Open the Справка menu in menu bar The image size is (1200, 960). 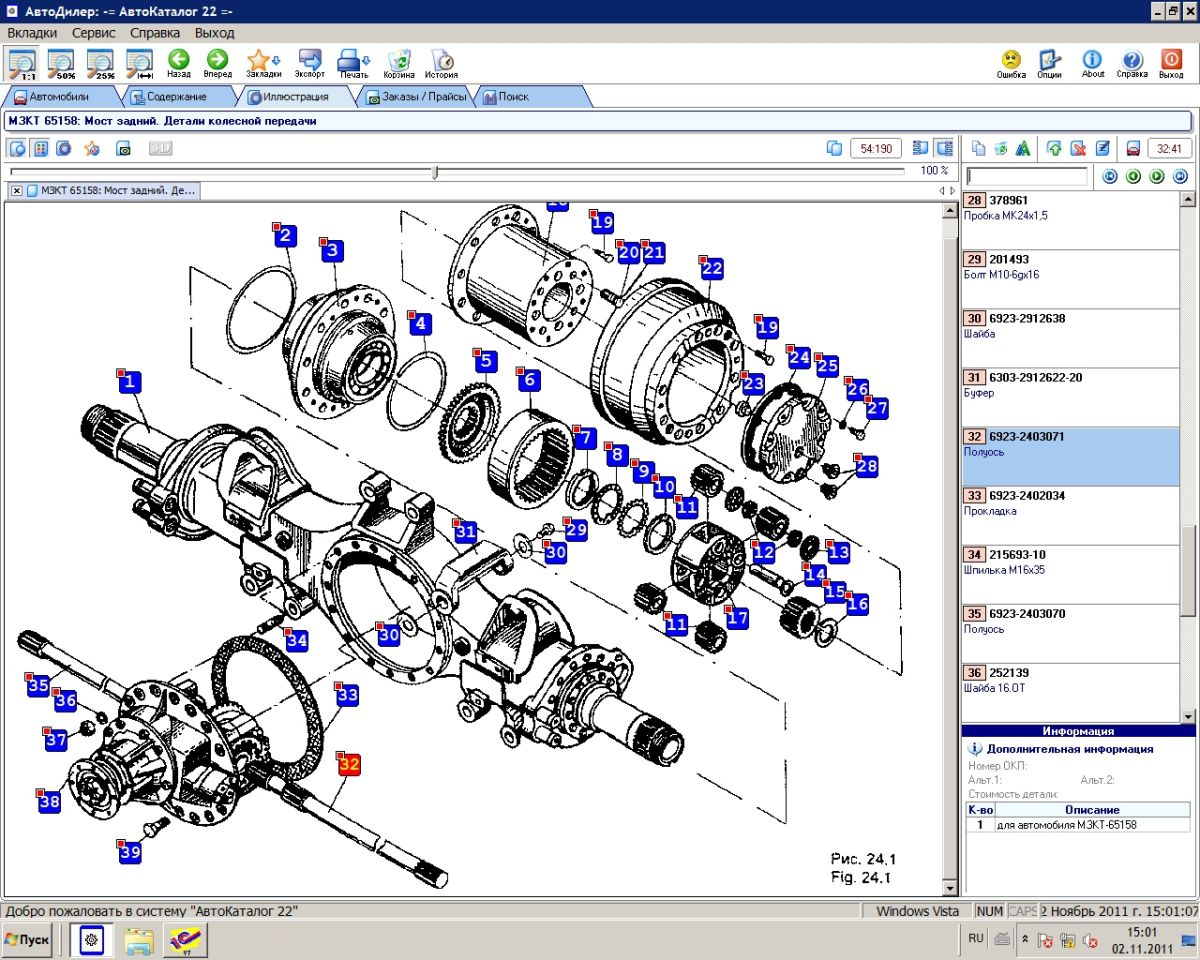(x=155, y=32)
